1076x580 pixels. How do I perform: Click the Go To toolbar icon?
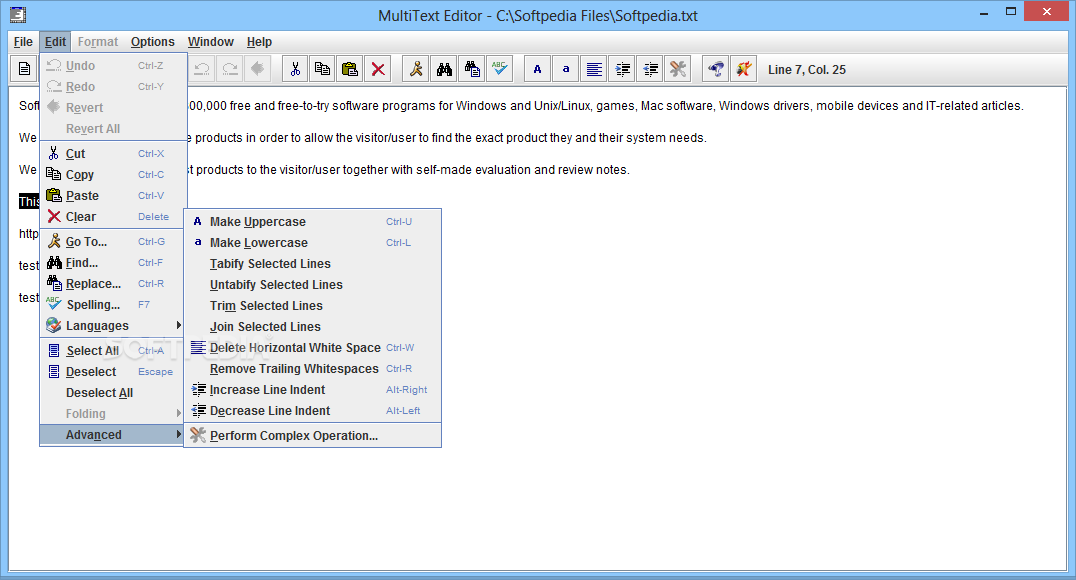(416, 69)
